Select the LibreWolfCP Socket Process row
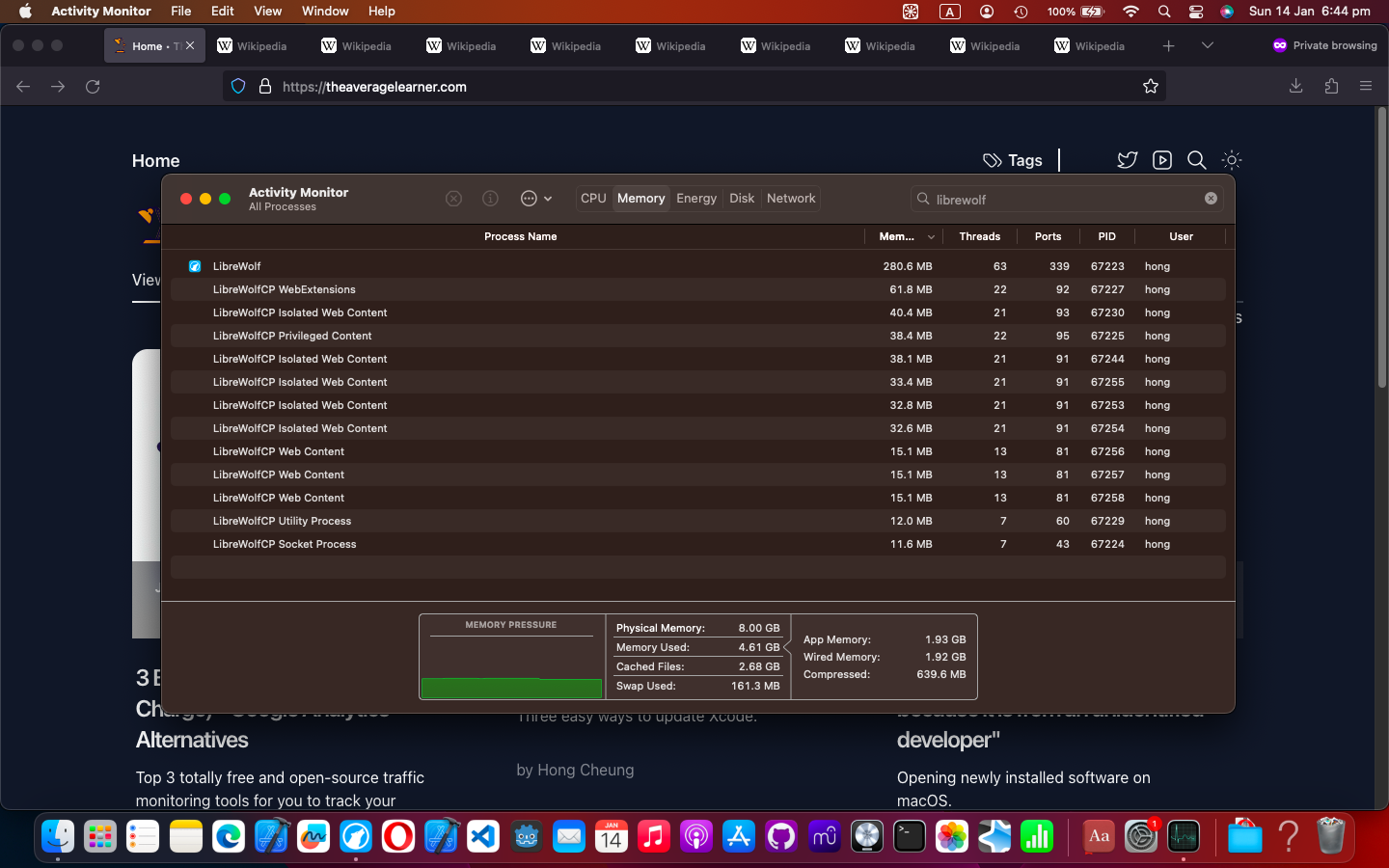1389x868 pixels. (x=698, y=544)
